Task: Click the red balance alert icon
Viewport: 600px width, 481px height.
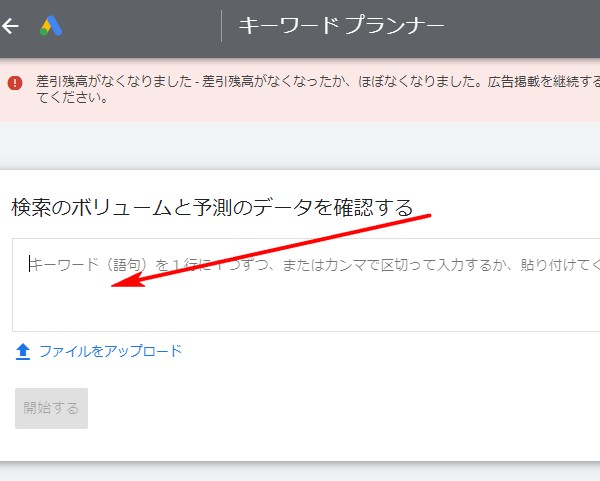Action: click(15, 83)
